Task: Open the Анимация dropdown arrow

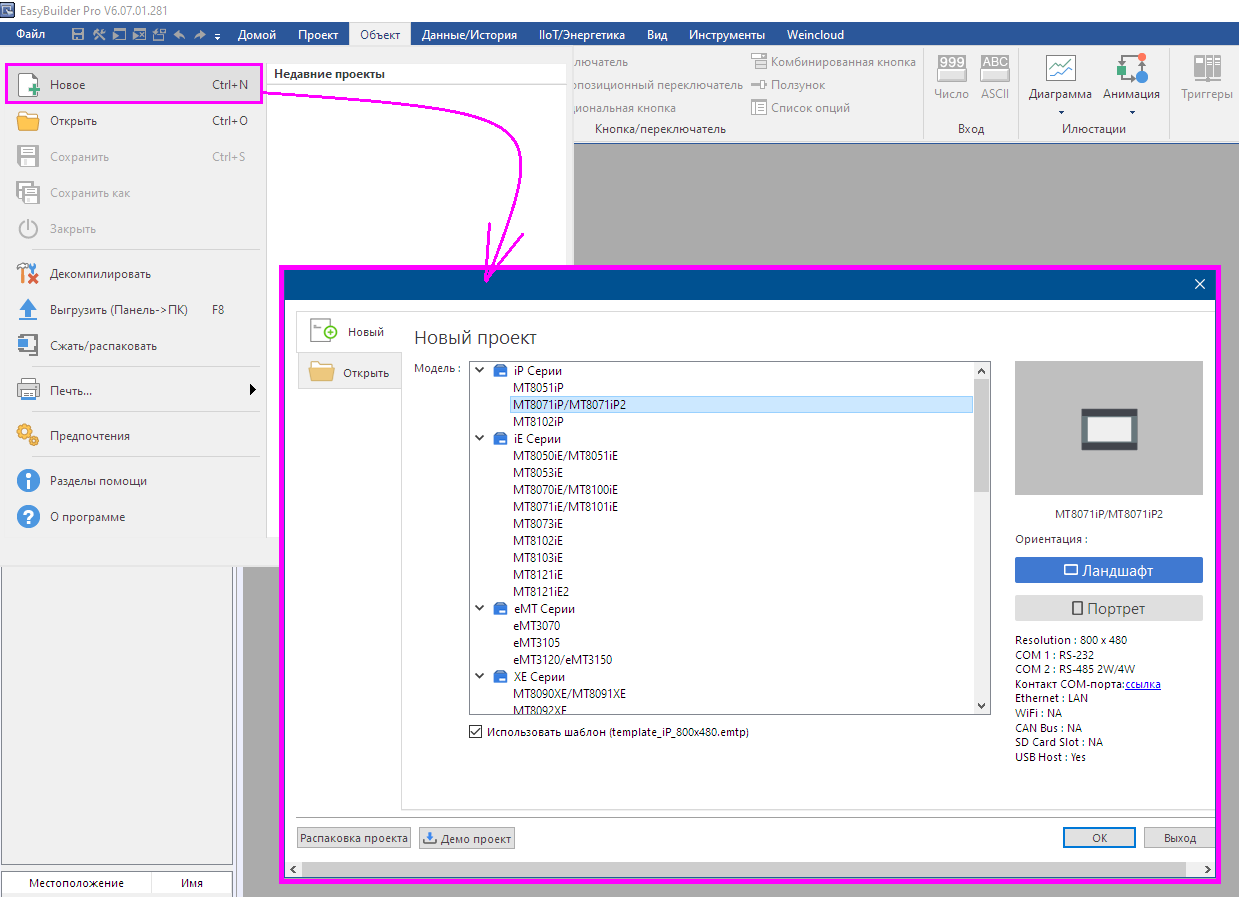Action: tap(1131, 112)
